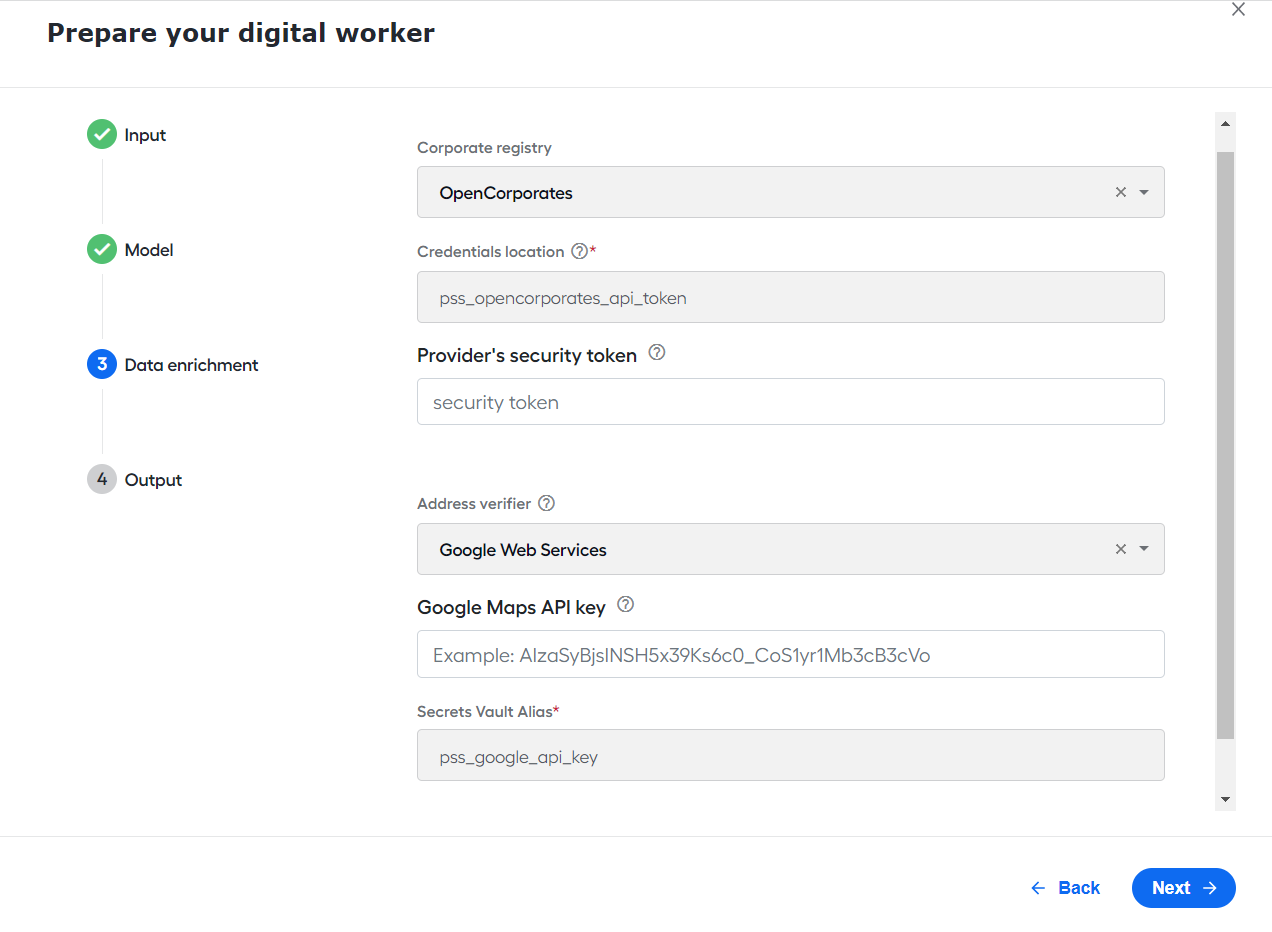The image size is (1272, 932).
Task: Click the step 4 number badge
Action: click(102, 479)
